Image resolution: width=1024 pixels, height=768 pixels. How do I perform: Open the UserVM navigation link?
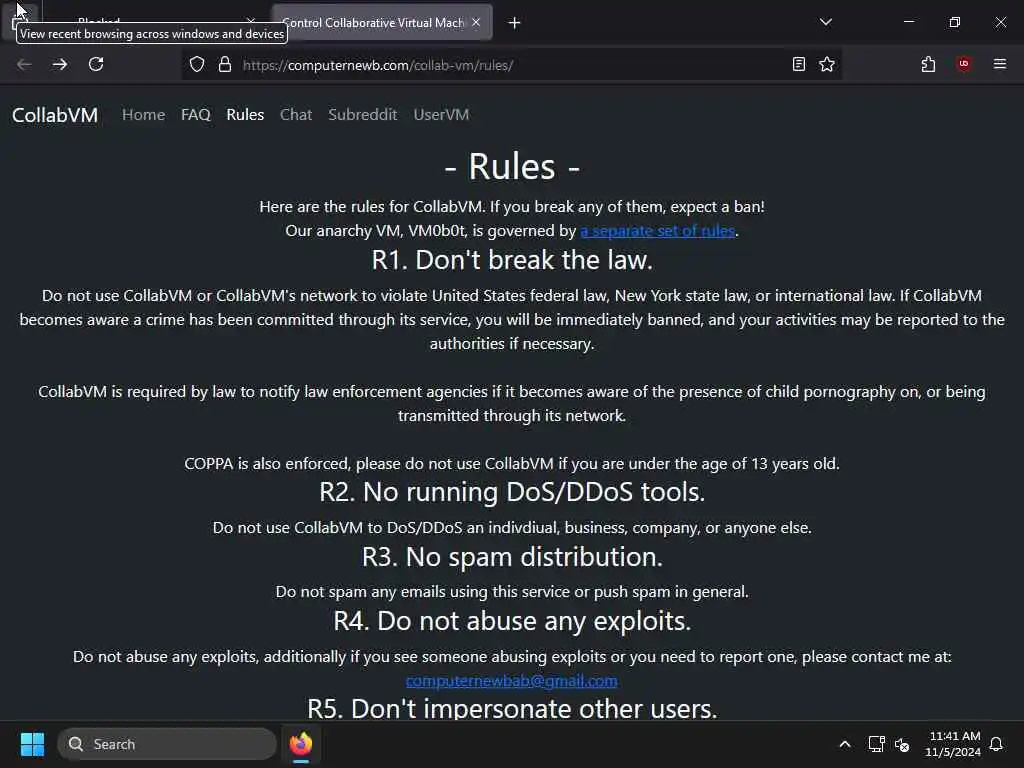pyautogui.click(x=441, y=115)
